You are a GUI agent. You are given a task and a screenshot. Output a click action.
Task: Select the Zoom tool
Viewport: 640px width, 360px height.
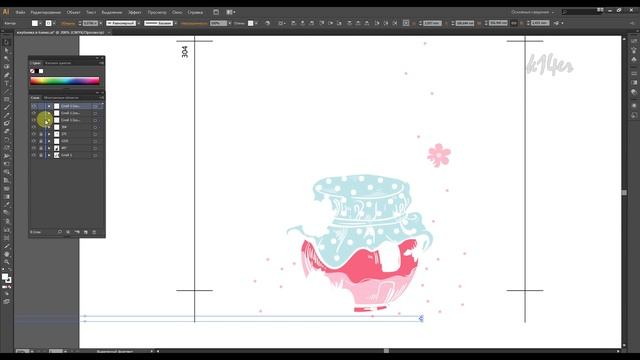pos(6,262)
